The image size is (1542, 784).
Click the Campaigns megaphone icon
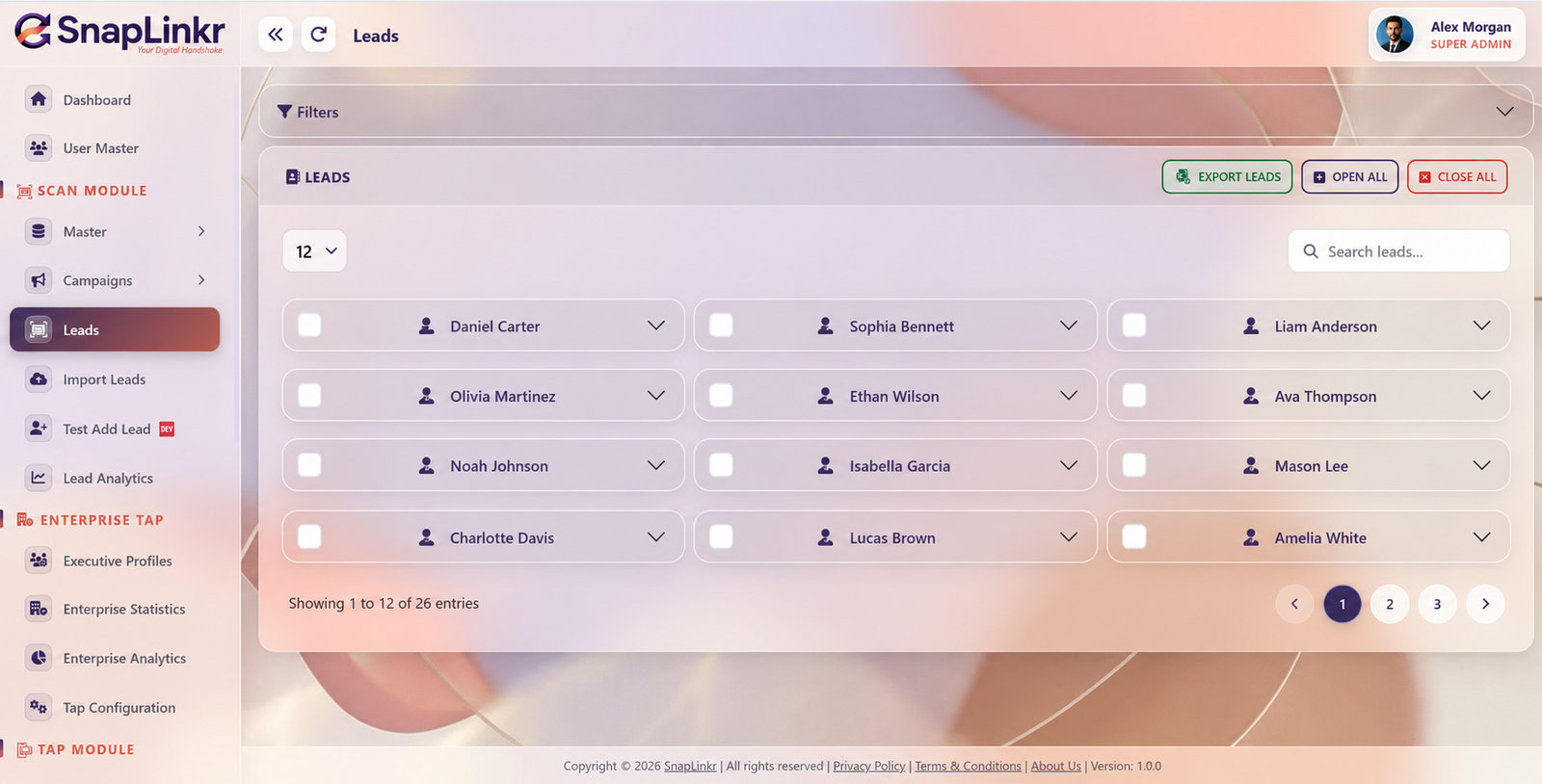point(39,280)
